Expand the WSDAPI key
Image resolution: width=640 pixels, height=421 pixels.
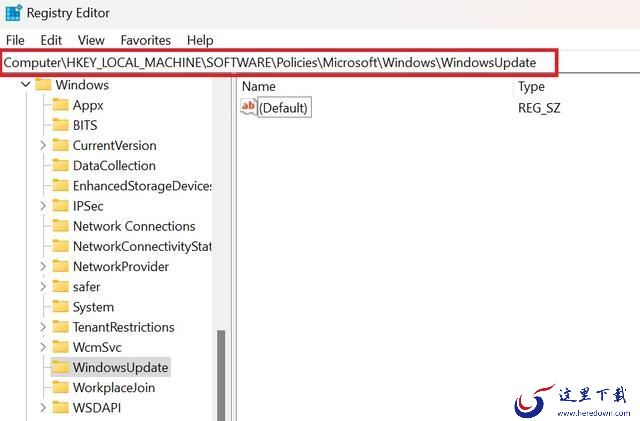click(x=43, y=408)
